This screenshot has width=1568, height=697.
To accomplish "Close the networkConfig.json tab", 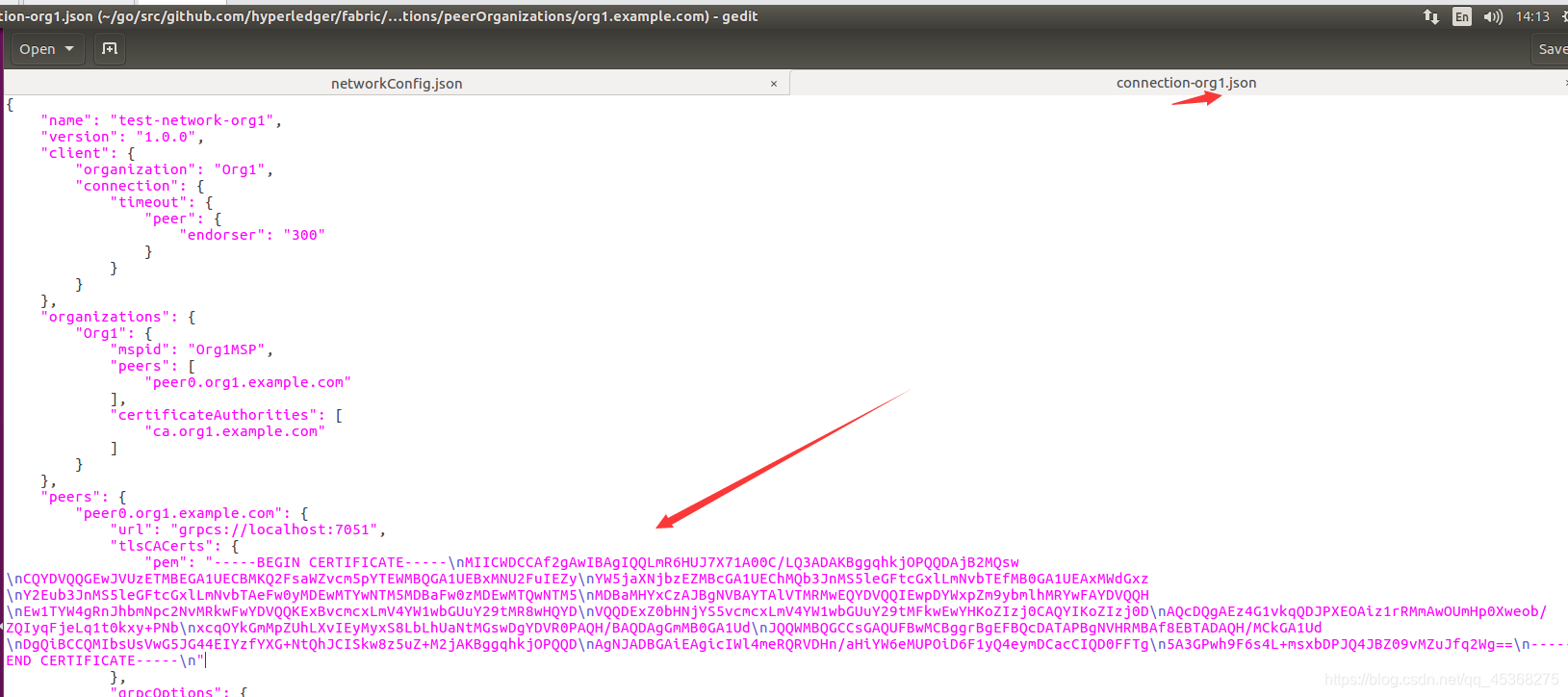I will click(x=774, y=84).
